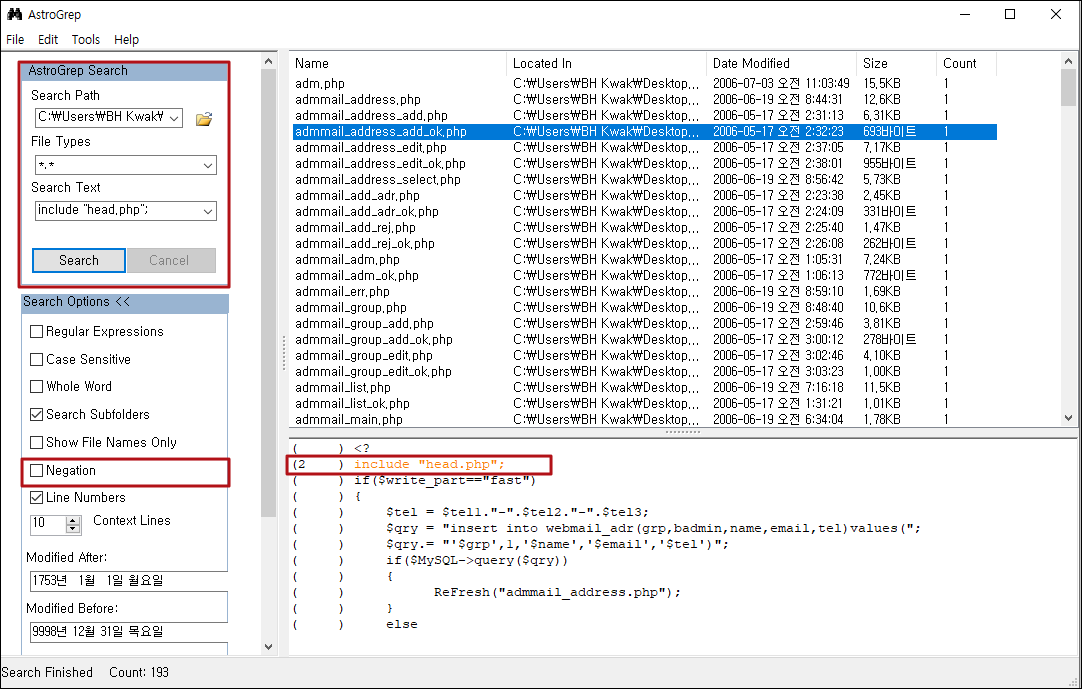Sort results by Located In column
1082x689 pixels.
point(607,64)
